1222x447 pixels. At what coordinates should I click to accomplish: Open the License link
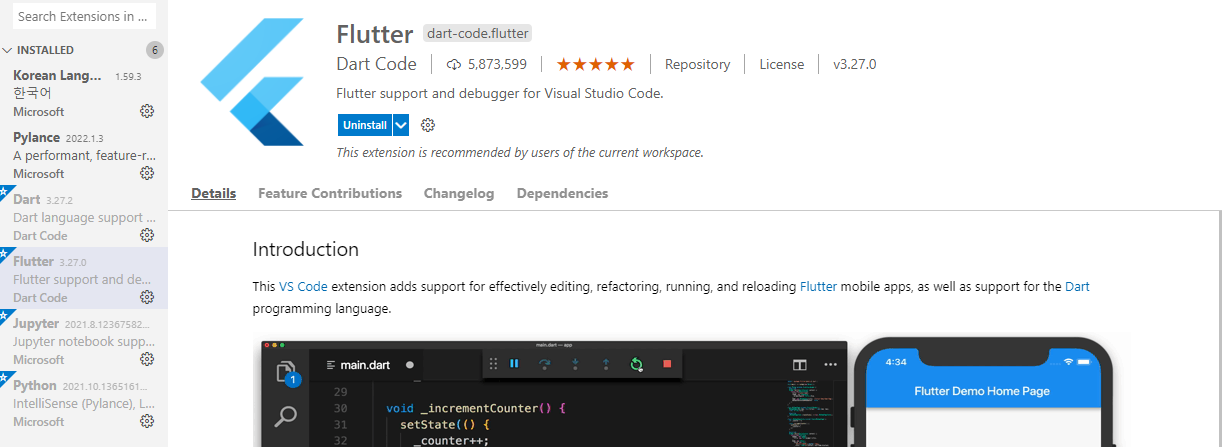coord(782,64)
